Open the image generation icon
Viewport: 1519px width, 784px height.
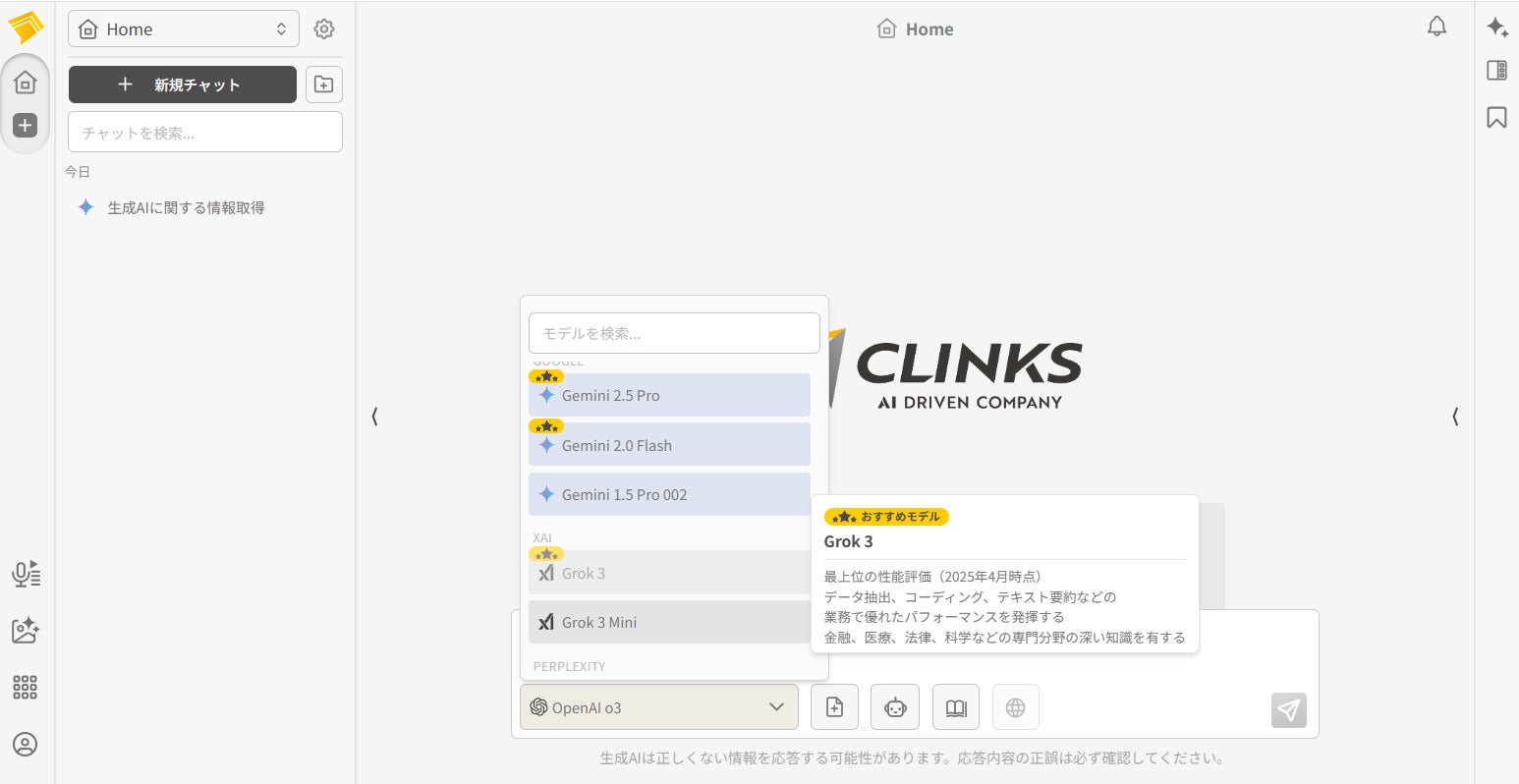tap(26, 630)
